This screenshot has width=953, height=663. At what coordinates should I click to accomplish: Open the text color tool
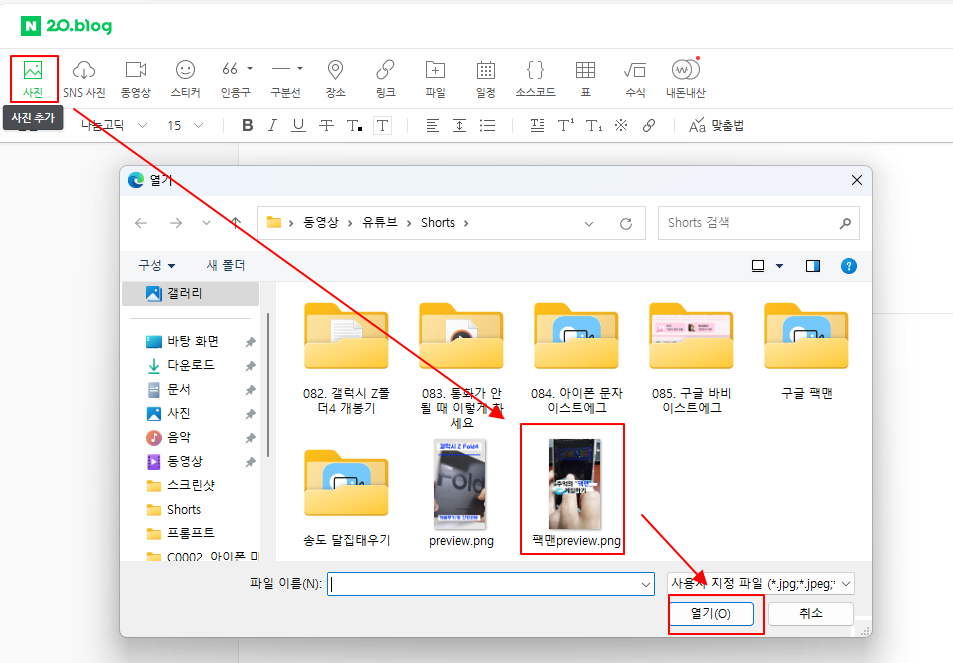click(x=354, y=126)
